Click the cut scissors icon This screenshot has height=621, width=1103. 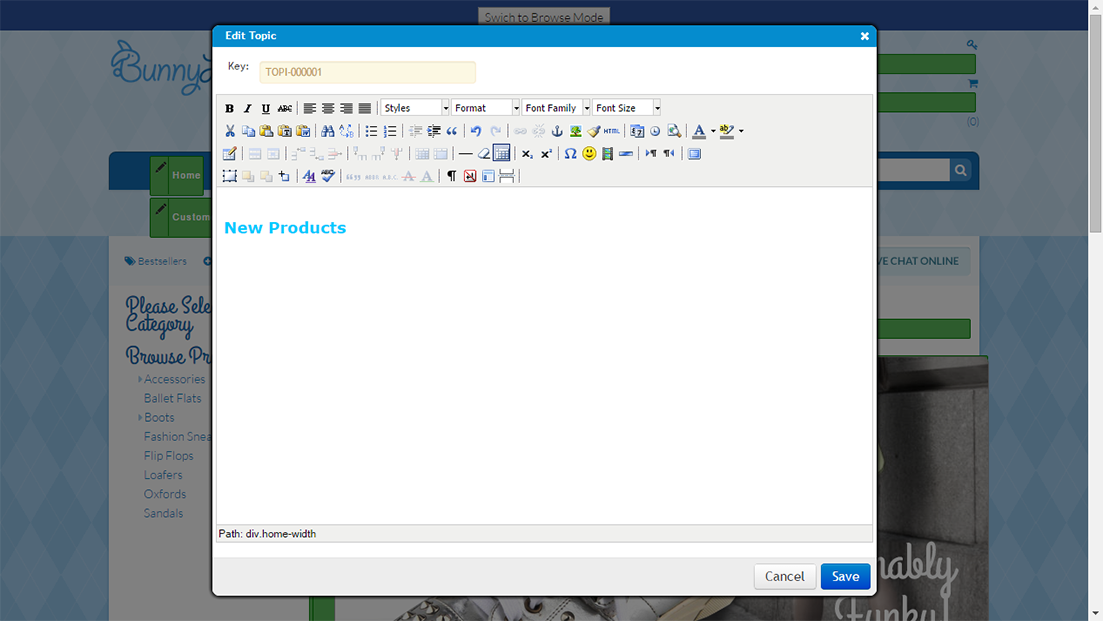(230, 131)
